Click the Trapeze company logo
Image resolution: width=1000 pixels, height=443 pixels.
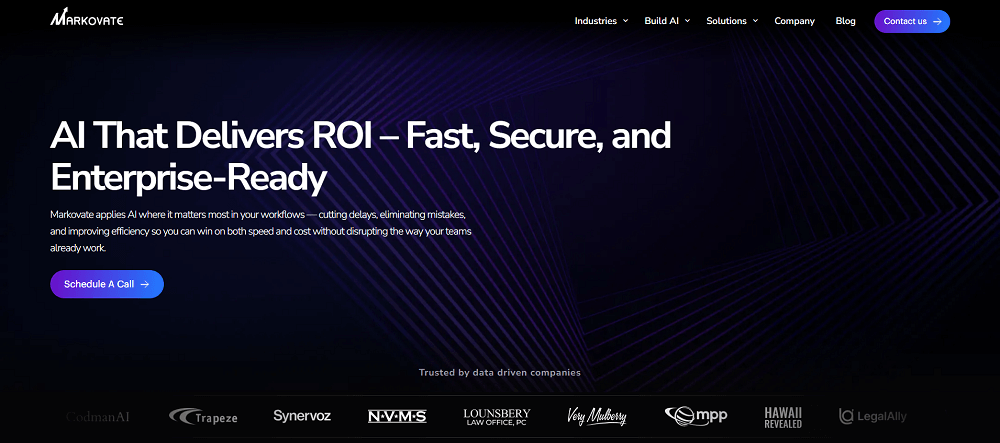[x=203, y=415]
